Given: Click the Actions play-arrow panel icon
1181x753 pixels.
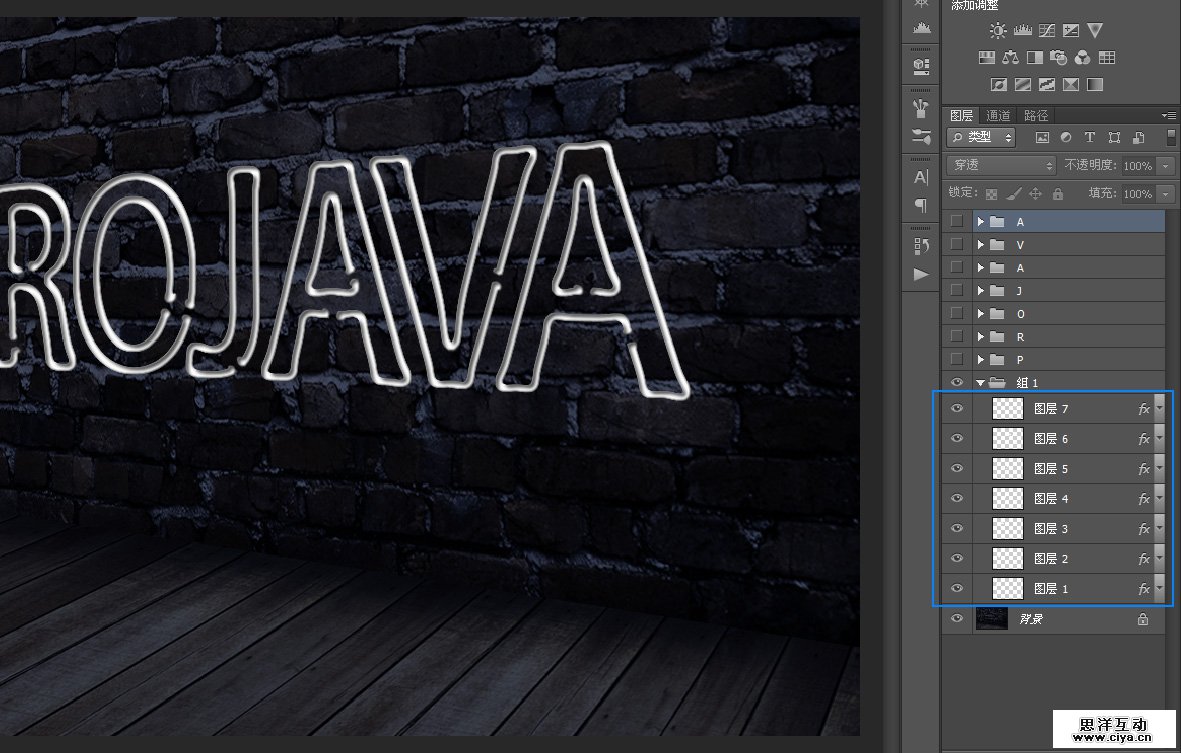Looking at the screenshot, I should point(921,274).
